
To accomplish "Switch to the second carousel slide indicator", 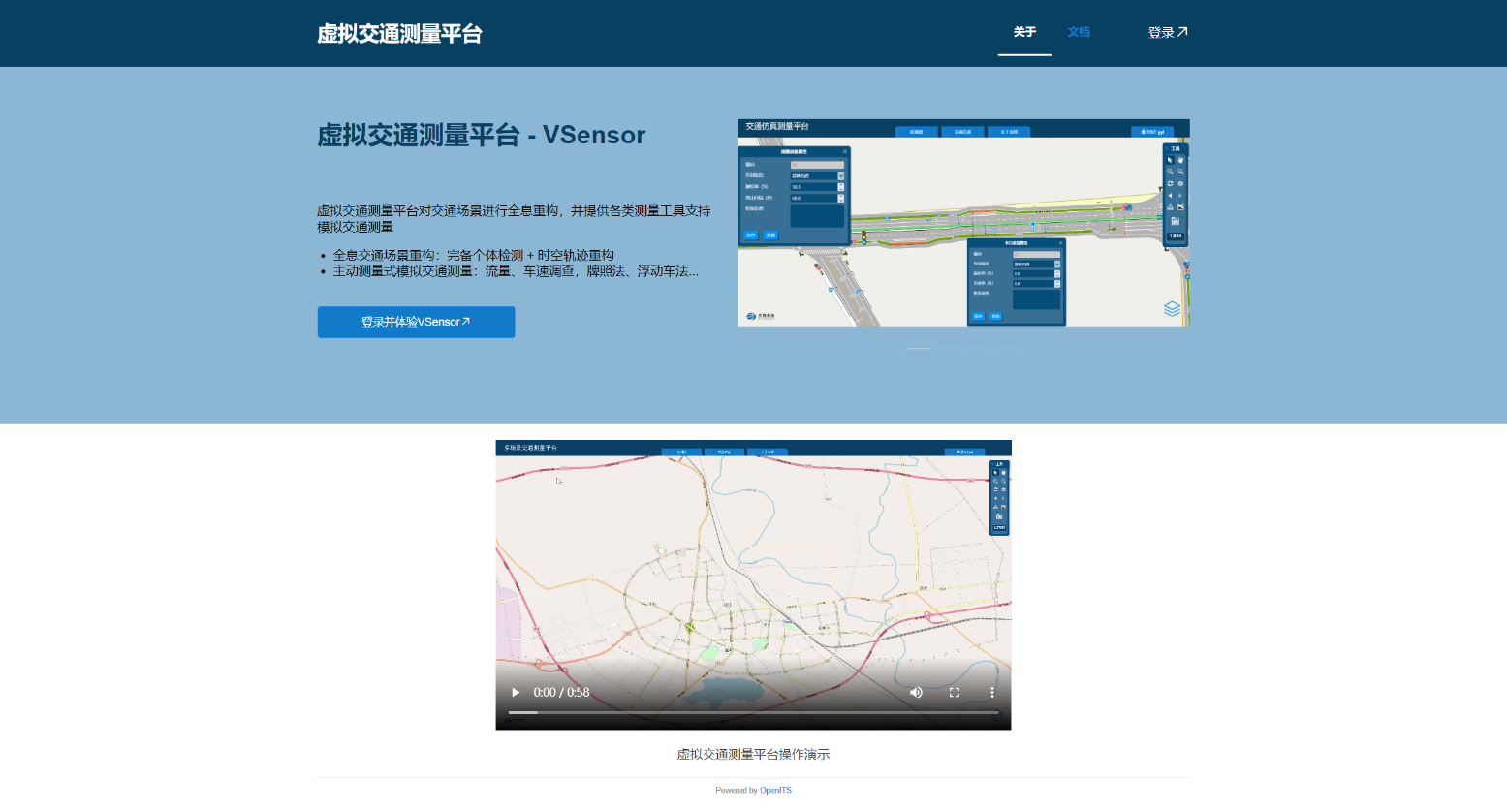I will (x=949, y=348).
